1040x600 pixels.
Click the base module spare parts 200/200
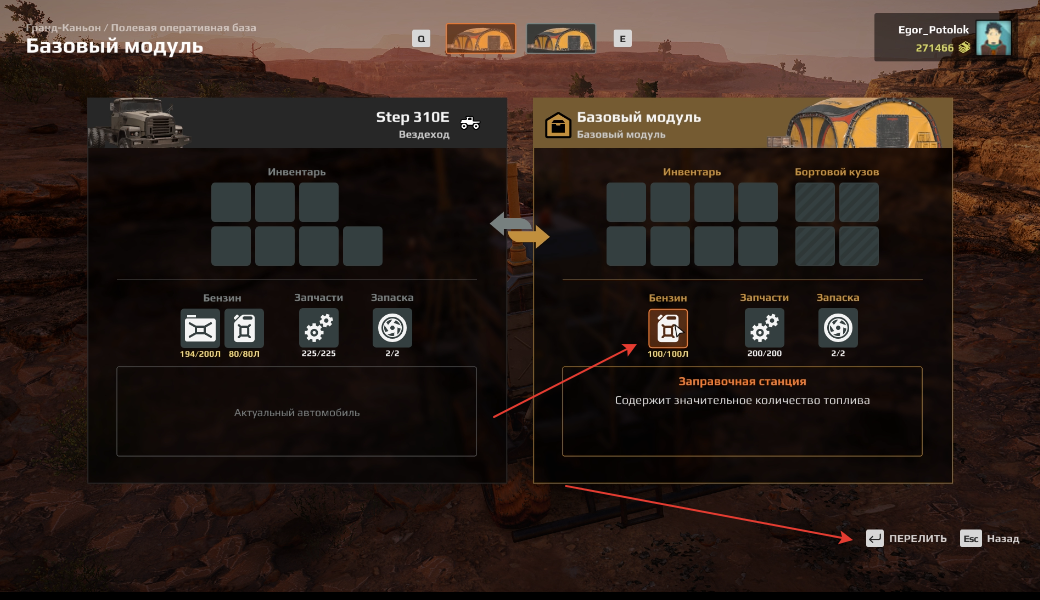[764, 328]
